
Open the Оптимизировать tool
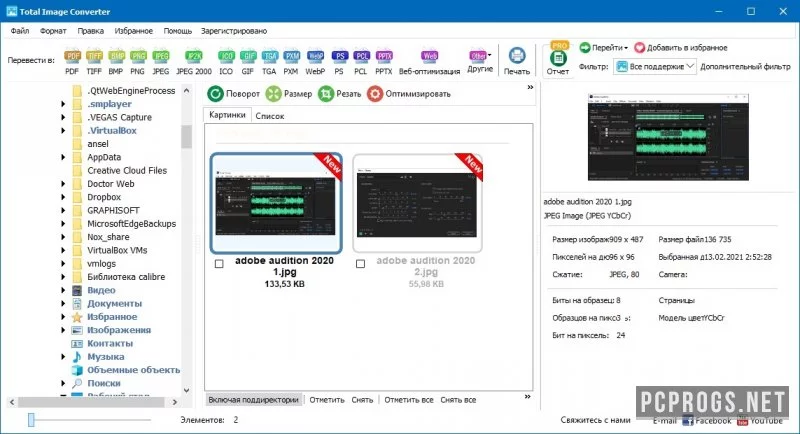[409, 94]
